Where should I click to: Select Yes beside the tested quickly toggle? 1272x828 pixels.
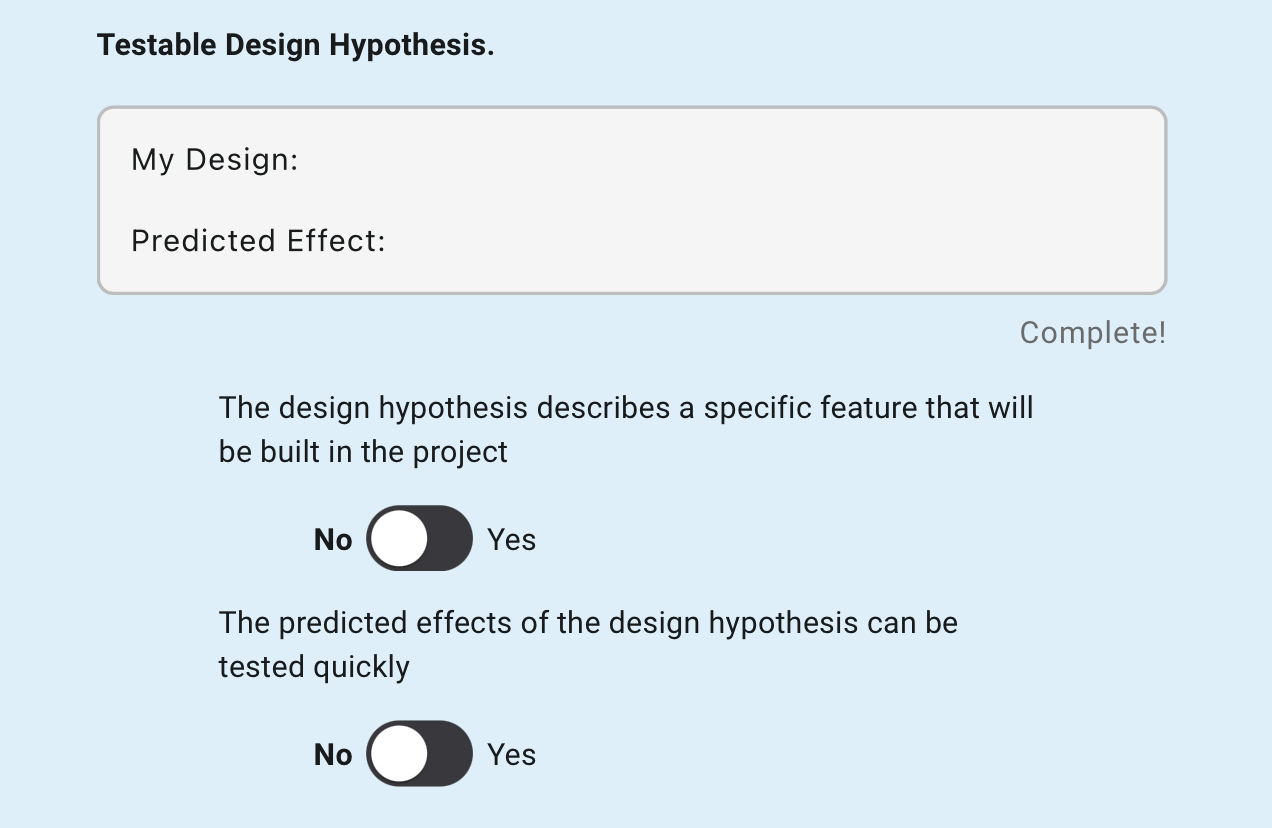click(x=511, y=755)
